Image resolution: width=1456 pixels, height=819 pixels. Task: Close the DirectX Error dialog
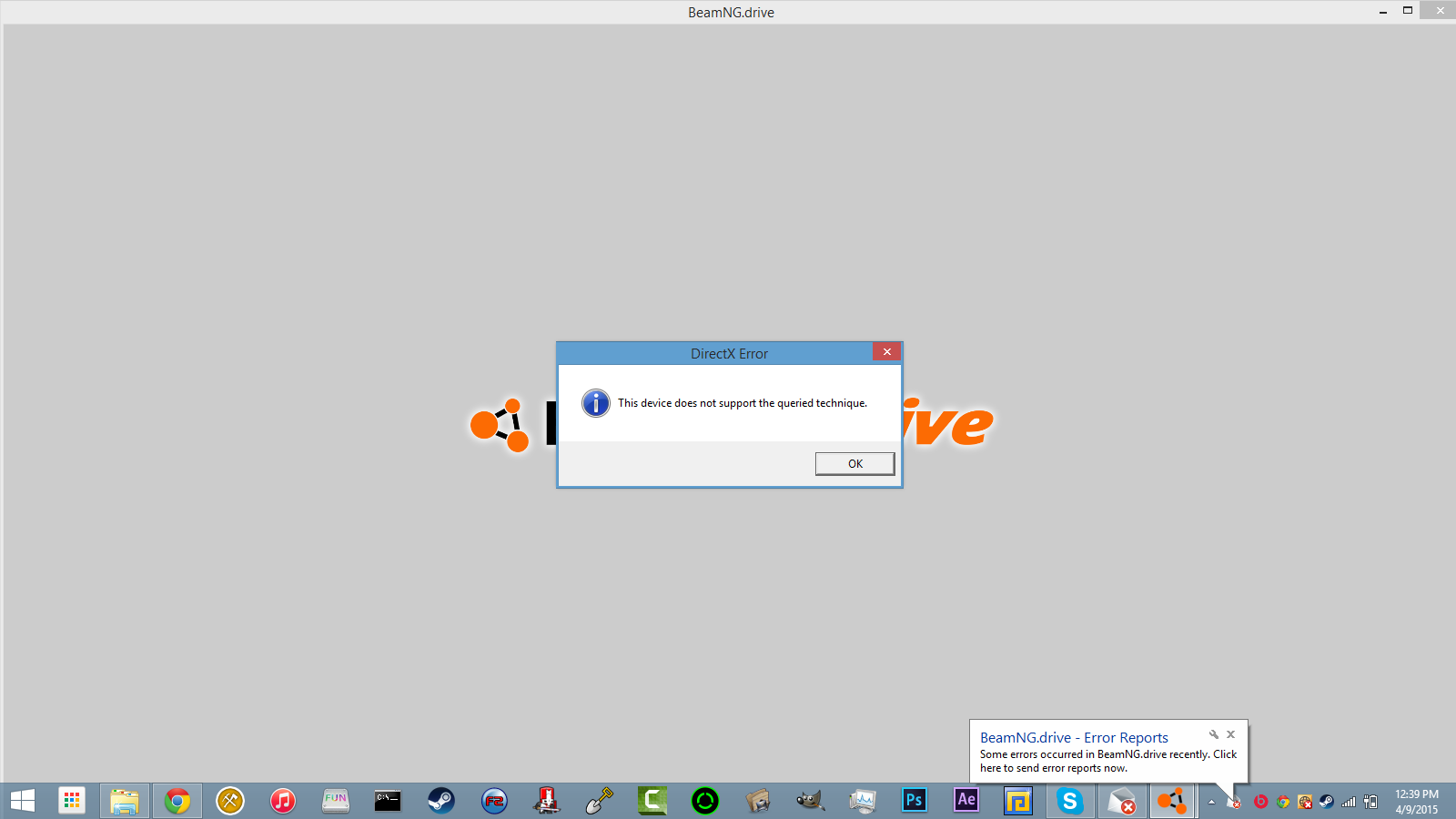[x=886, y=352]
